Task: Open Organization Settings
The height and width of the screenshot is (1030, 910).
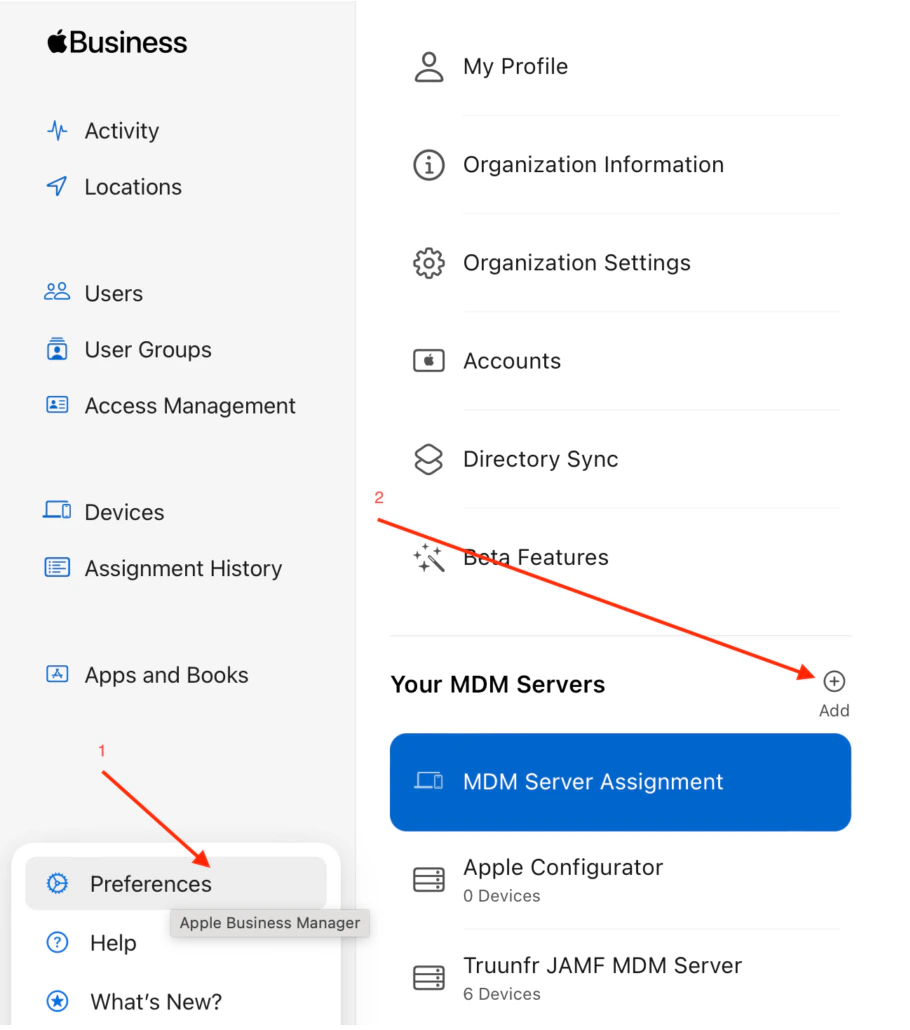Action: [577, 263]
